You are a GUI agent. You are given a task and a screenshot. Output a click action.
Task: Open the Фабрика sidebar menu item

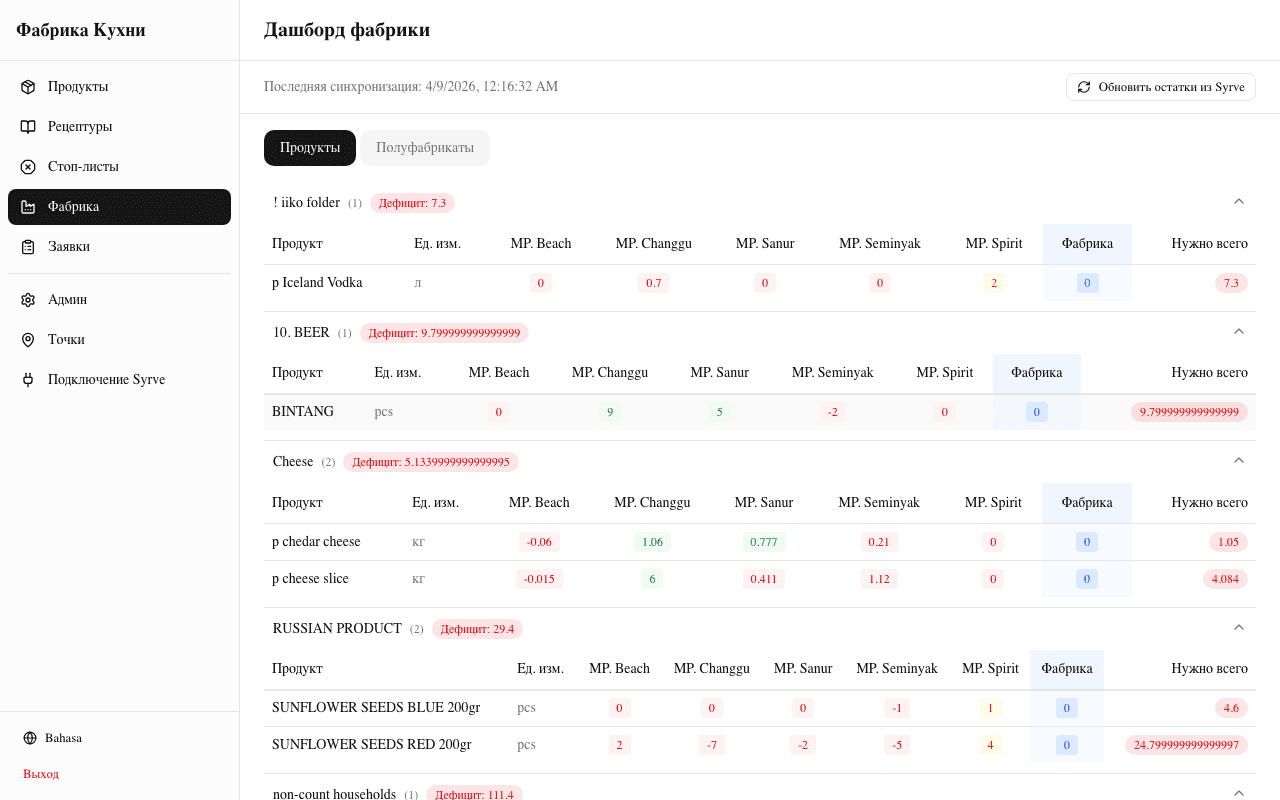click(119, 207)
